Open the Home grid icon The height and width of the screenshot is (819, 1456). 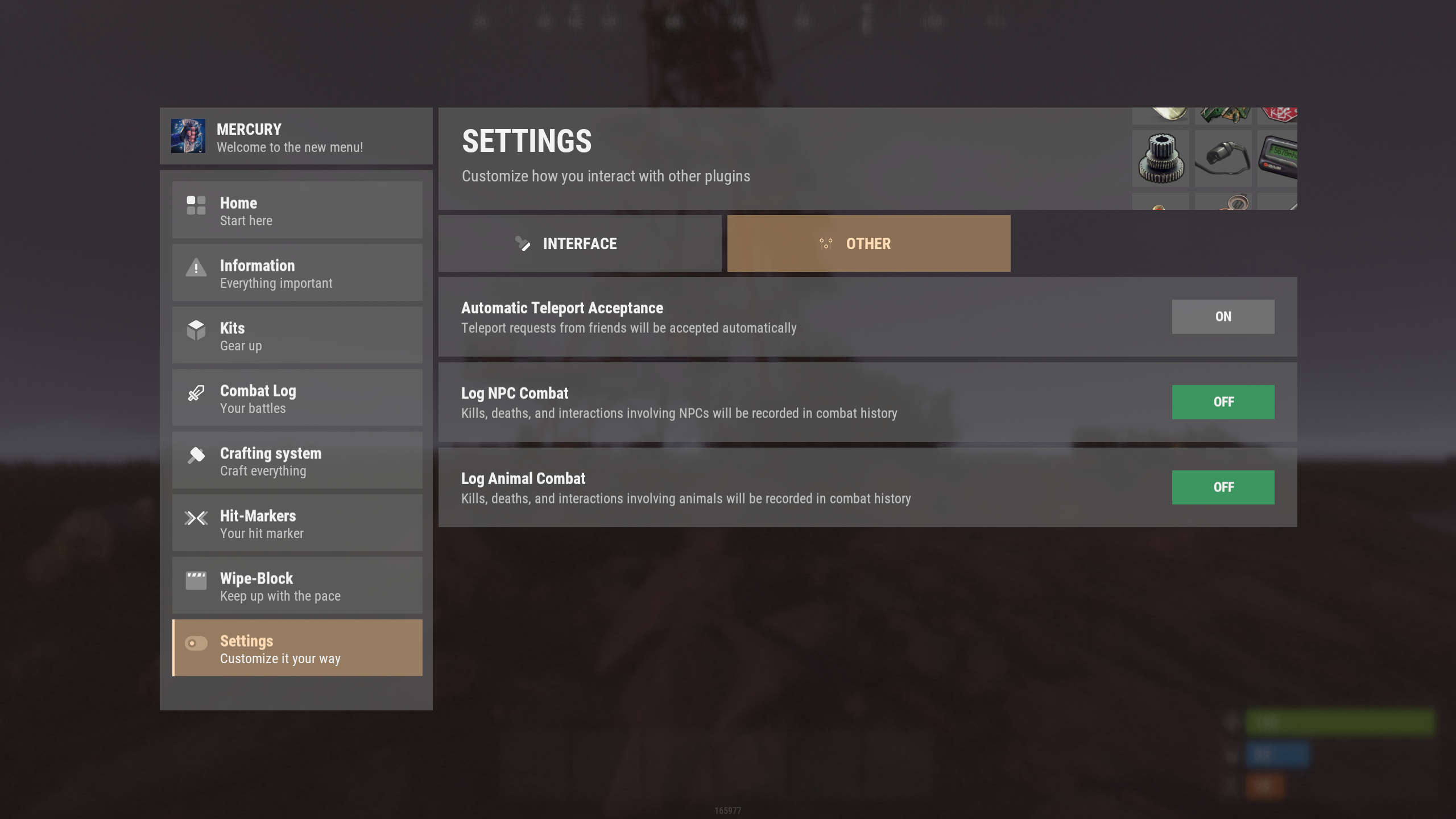click(x=196, y=205)
